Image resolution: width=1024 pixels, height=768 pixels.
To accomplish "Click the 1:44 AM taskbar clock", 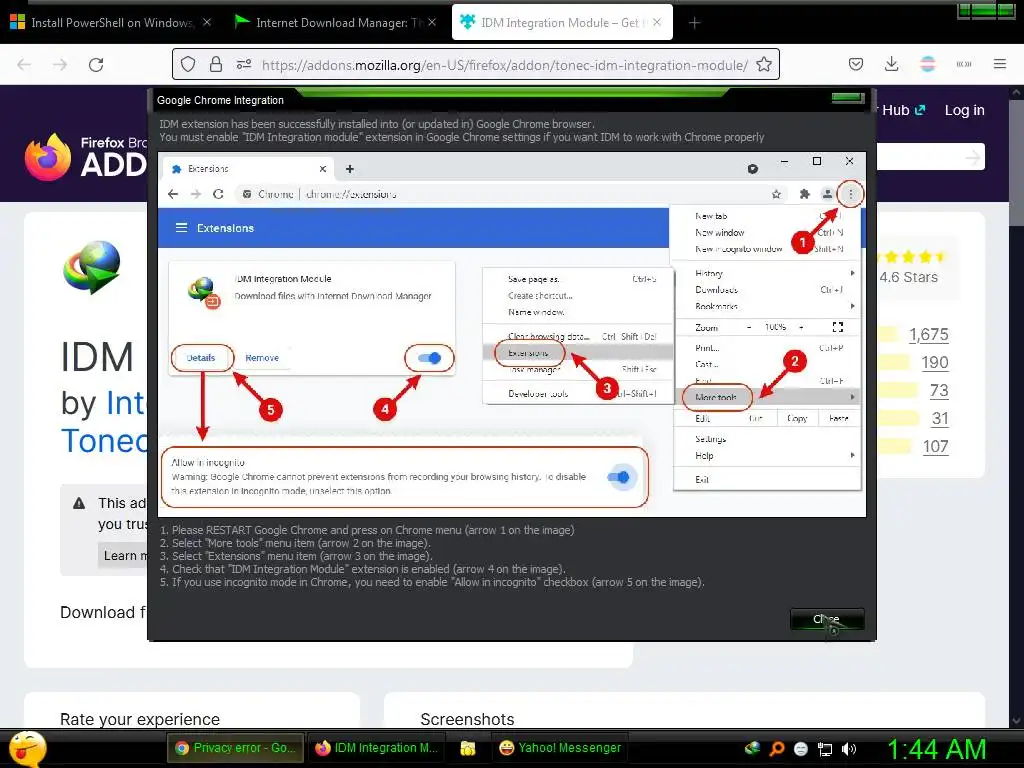I will [x=936, y=748].
